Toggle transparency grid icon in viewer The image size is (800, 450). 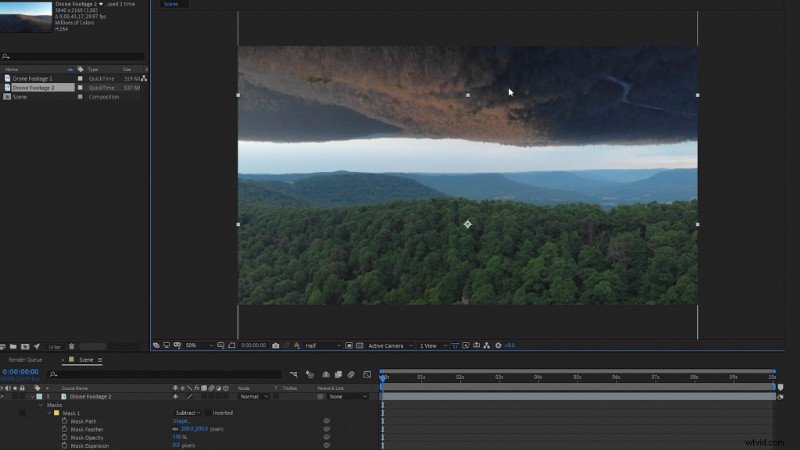tap(359, 345)
